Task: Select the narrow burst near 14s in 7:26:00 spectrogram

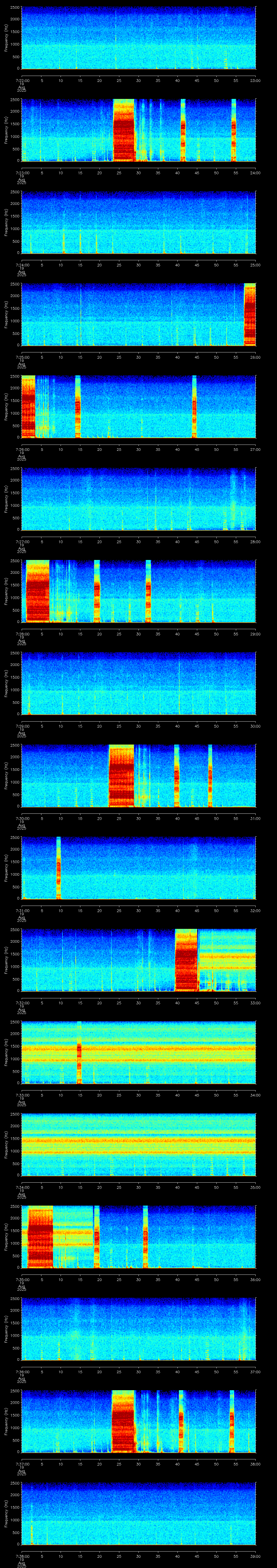Action: pyautogui.click(x=77, y=407)
